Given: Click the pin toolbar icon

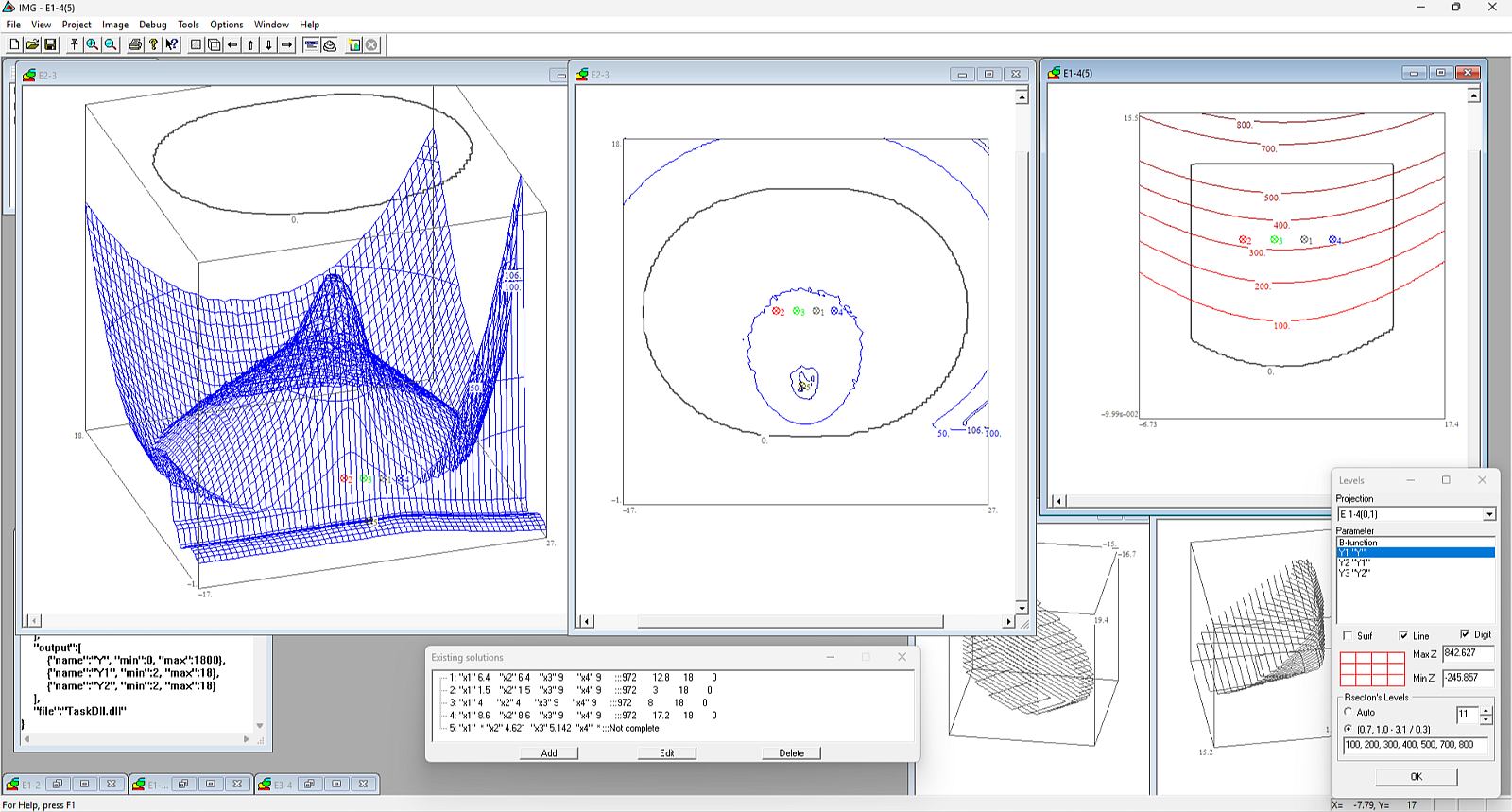Looking at the screenshot, I should [x=74, y=44].
